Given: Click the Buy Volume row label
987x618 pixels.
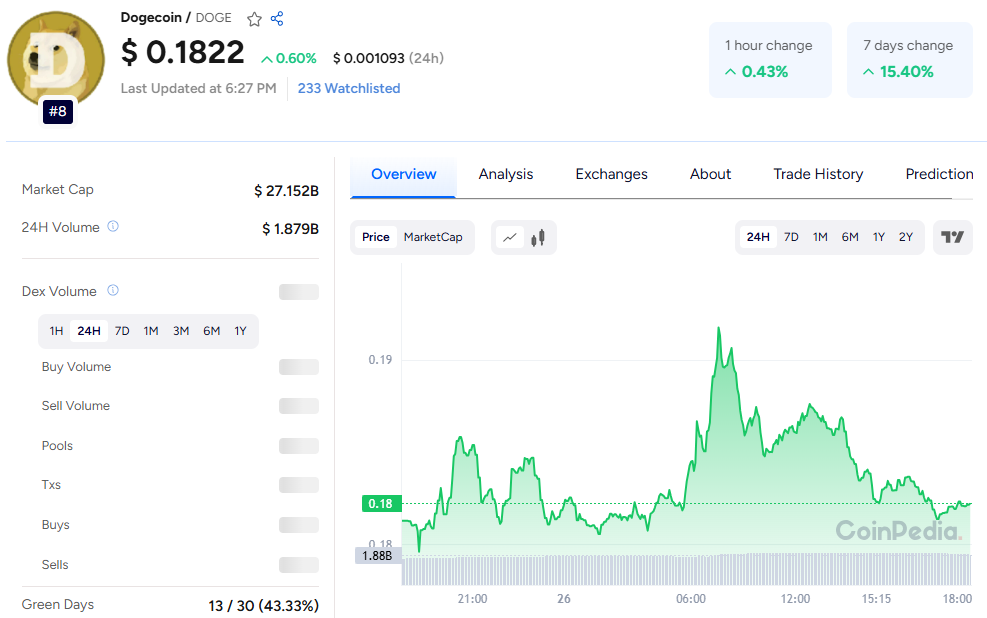Looking at the screenshot, I should point(76,367).
